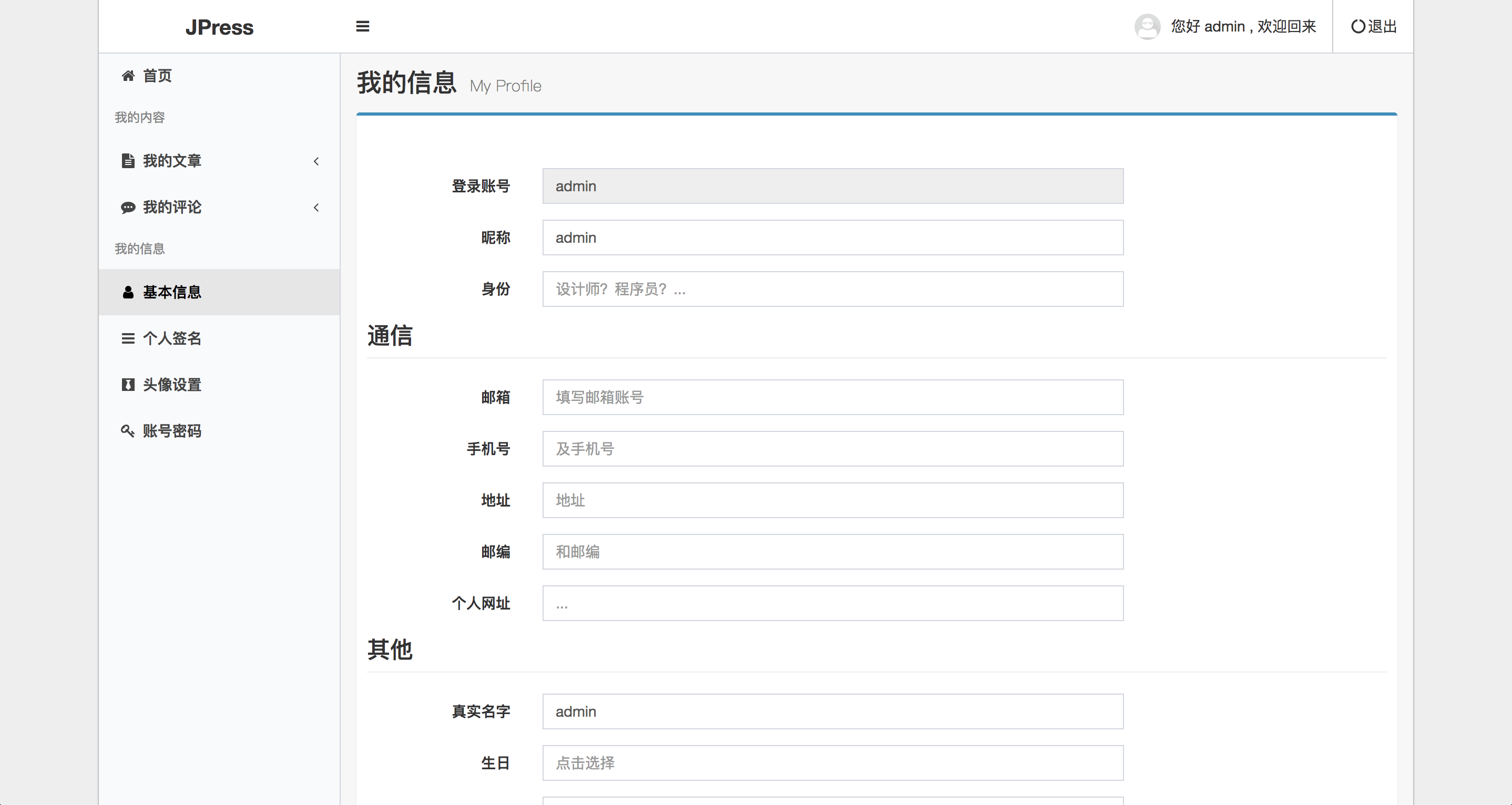Click the JPress logo link

[219, 27]
